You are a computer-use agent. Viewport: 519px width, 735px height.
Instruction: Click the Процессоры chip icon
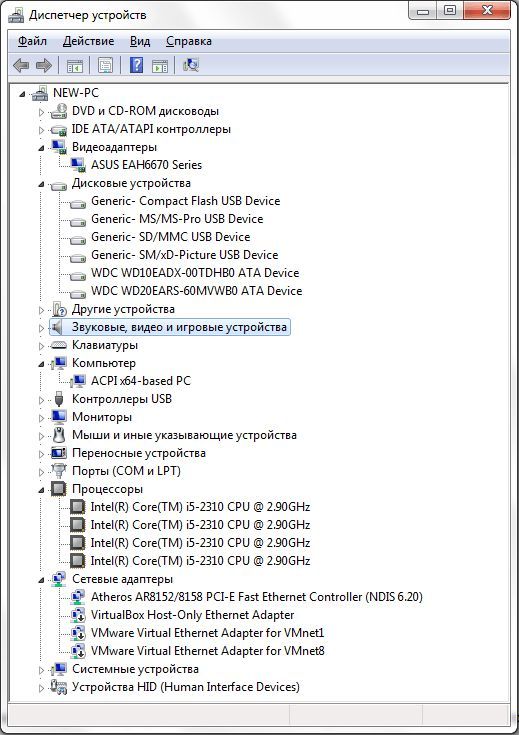click(x=59, y=489)
